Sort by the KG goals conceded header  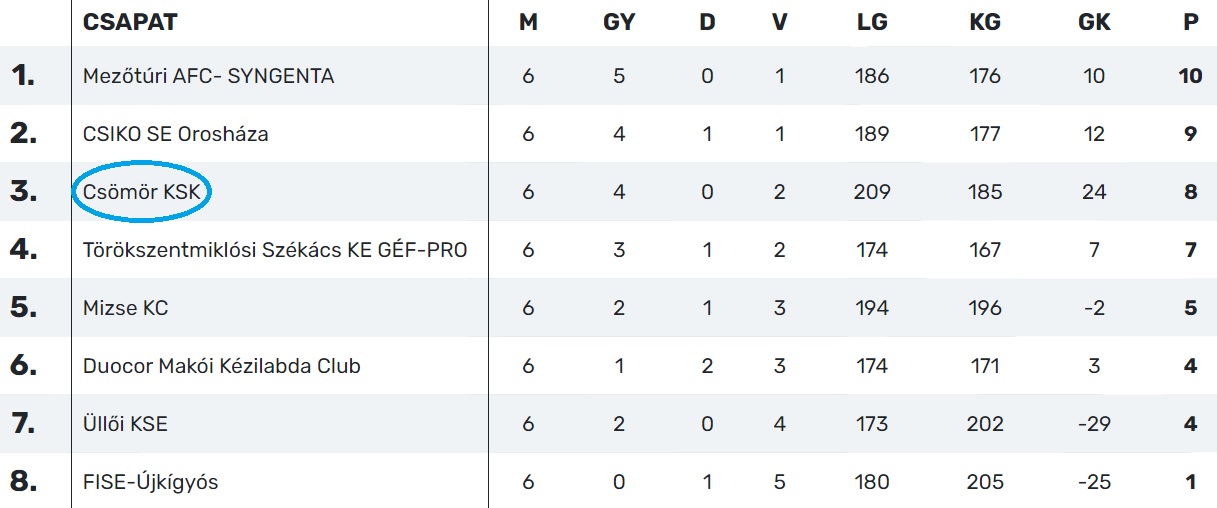pos(985,22)
